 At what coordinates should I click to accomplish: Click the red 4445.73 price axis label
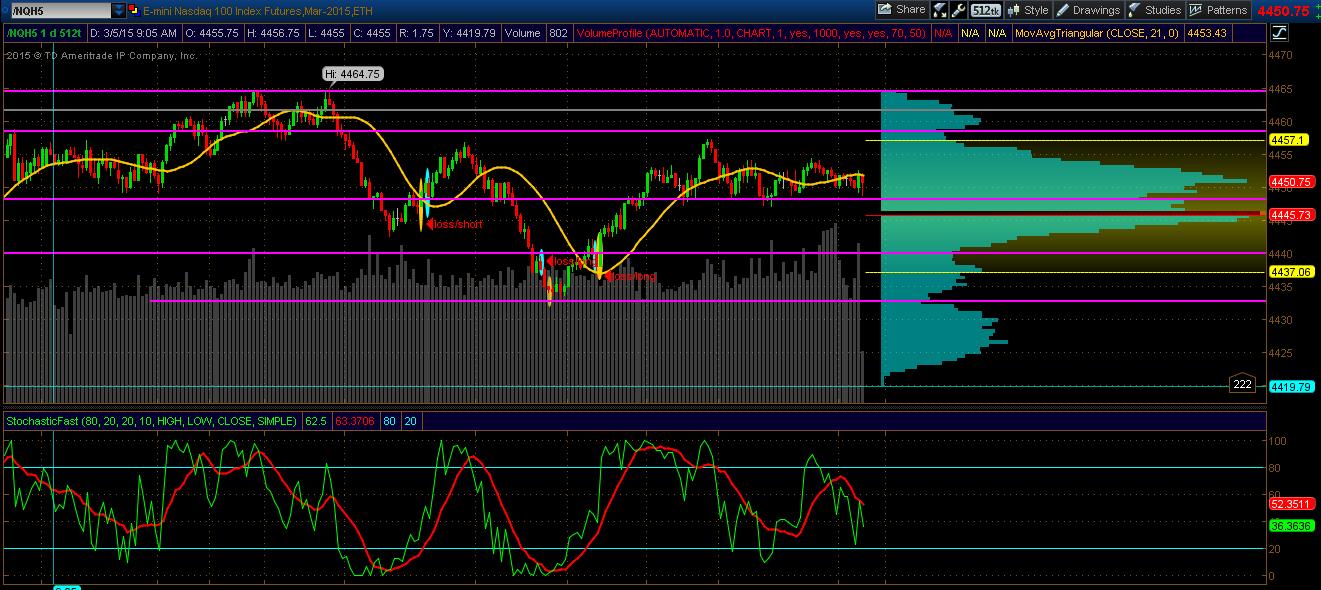point(1290,215)
